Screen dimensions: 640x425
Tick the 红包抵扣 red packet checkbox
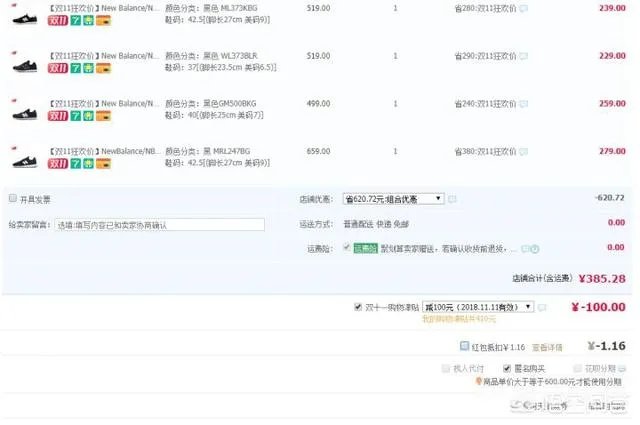point(463,346)
